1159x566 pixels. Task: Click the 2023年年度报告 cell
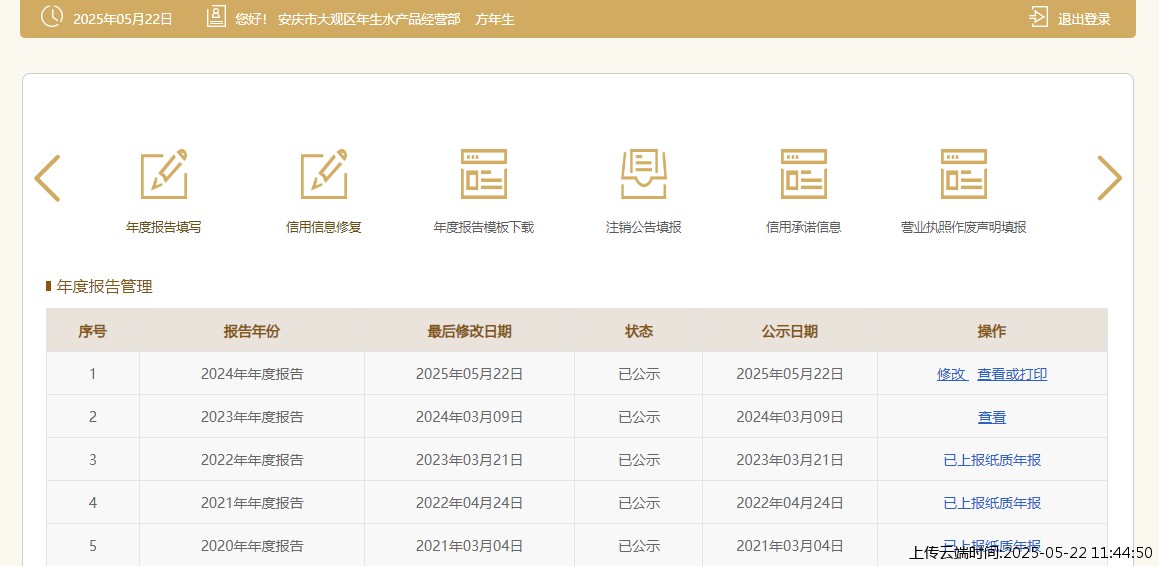click(x=252, y=417)
